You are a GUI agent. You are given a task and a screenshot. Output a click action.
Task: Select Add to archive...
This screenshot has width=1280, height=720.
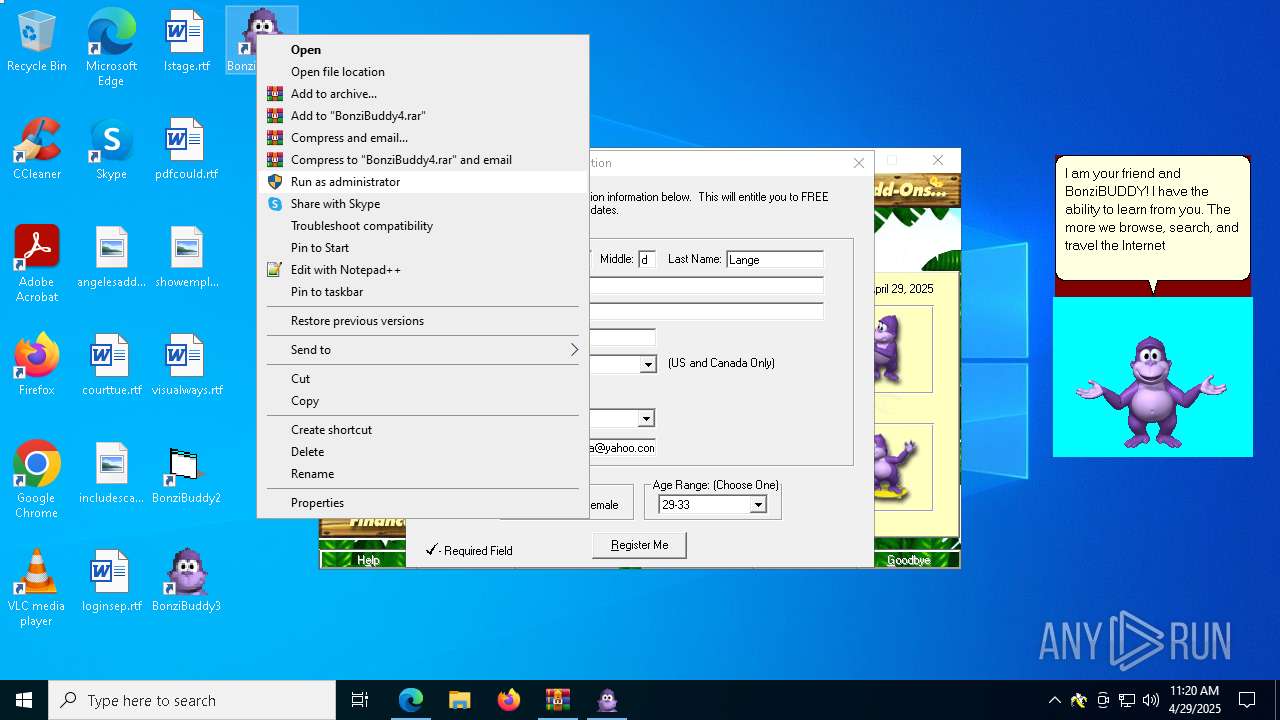point(422,94)
